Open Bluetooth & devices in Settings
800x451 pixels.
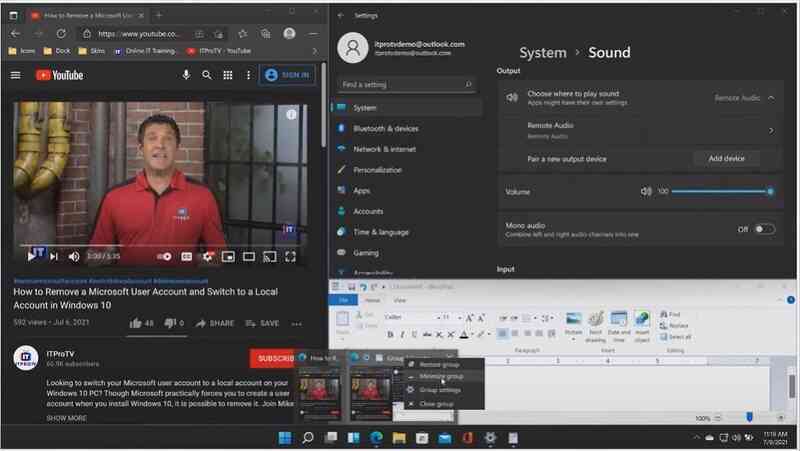407,129
